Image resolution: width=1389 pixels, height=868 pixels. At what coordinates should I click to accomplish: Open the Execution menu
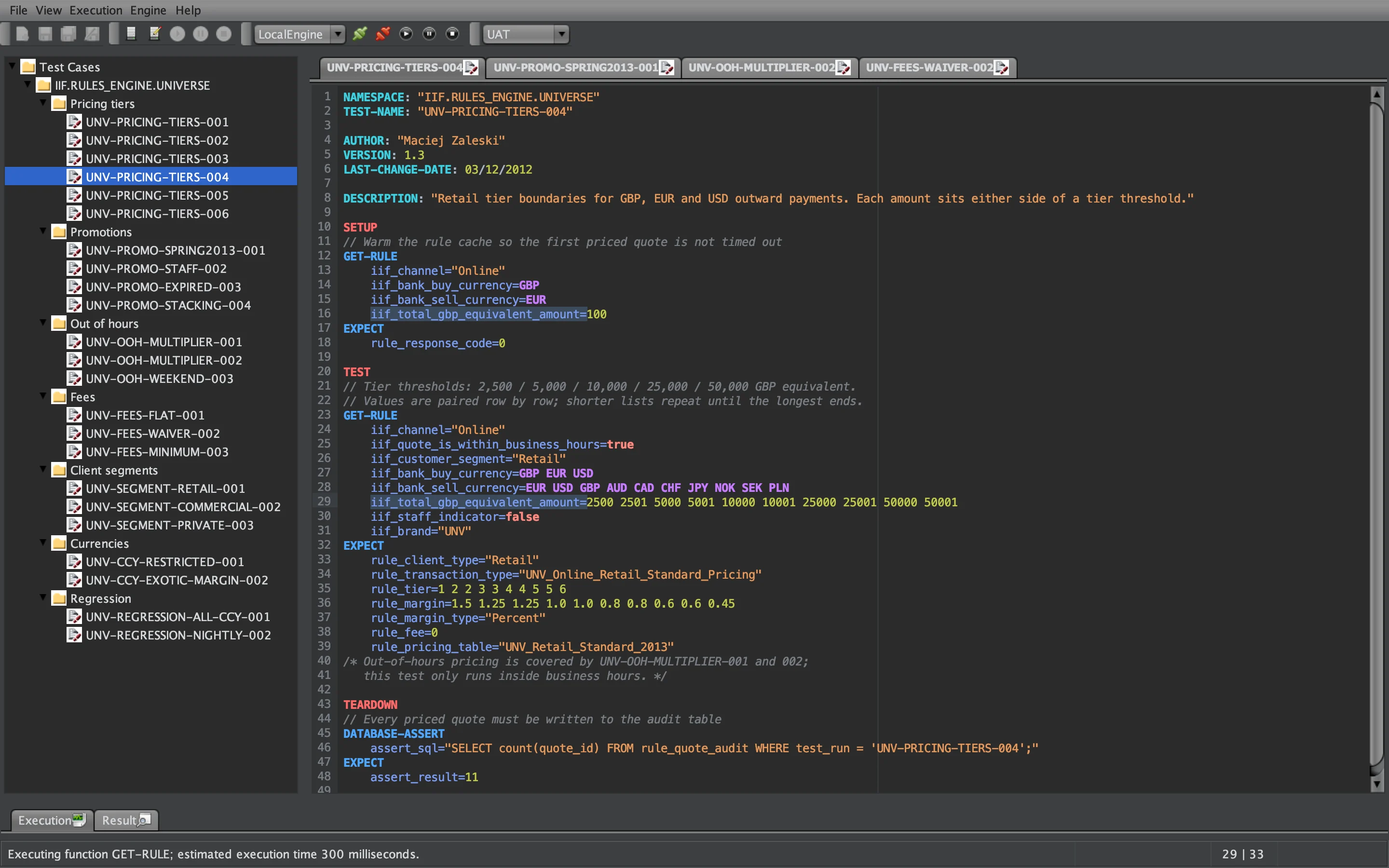pyautogui.click(x=96, y=10)
